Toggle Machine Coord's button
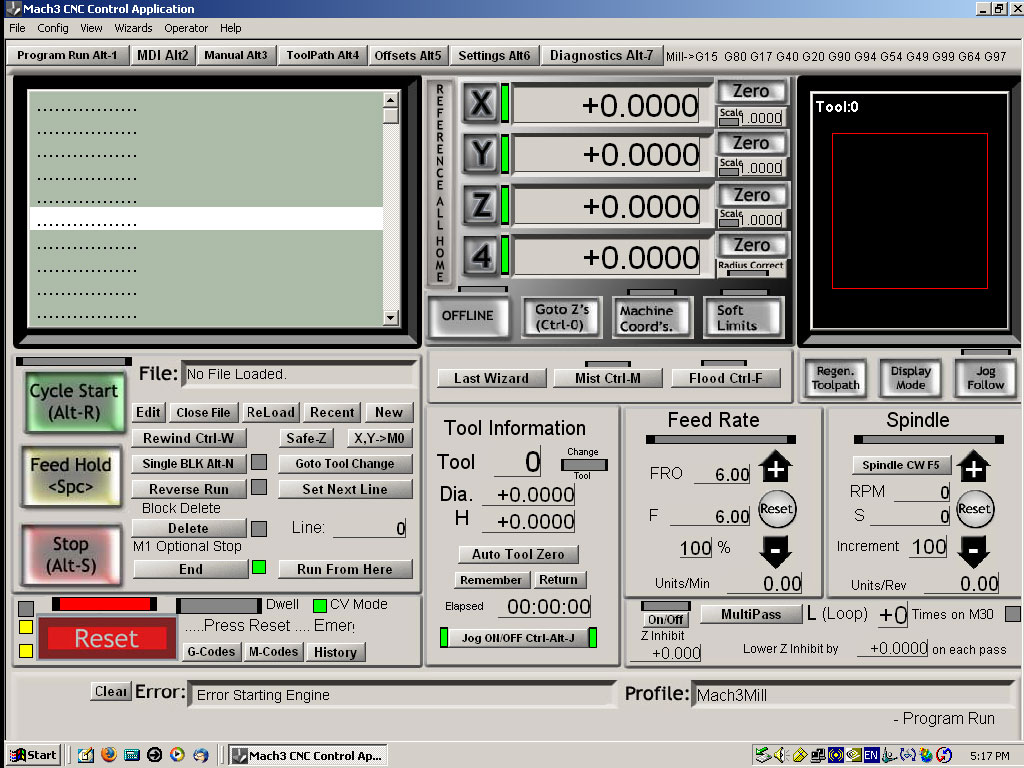Screen dimensions: 1024x768 click(652, 317)
